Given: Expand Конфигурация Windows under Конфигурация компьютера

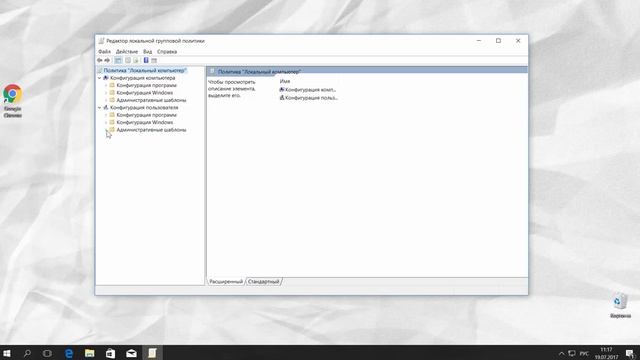Looking at the screenshot, I should pos(106,93).
